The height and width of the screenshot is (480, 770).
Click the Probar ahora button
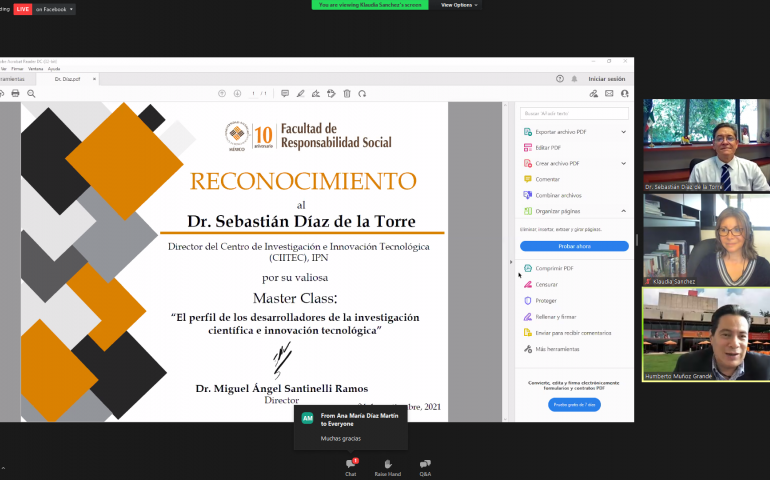[x=574, y=246]
